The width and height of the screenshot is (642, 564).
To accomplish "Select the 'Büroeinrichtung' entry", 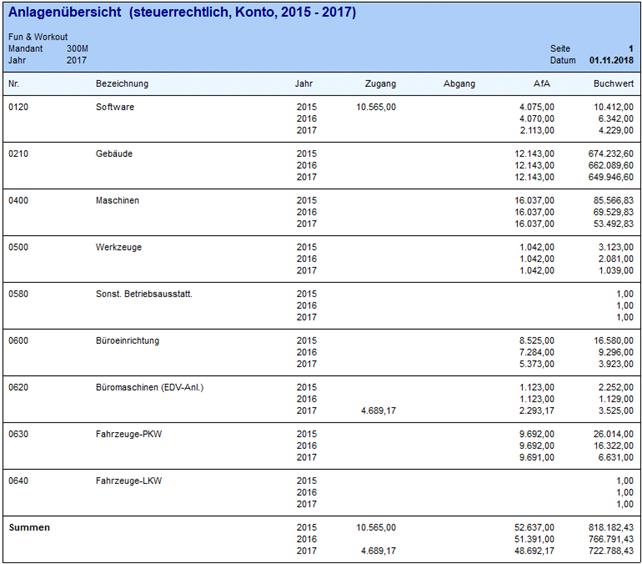I will (x=127, y=341).
